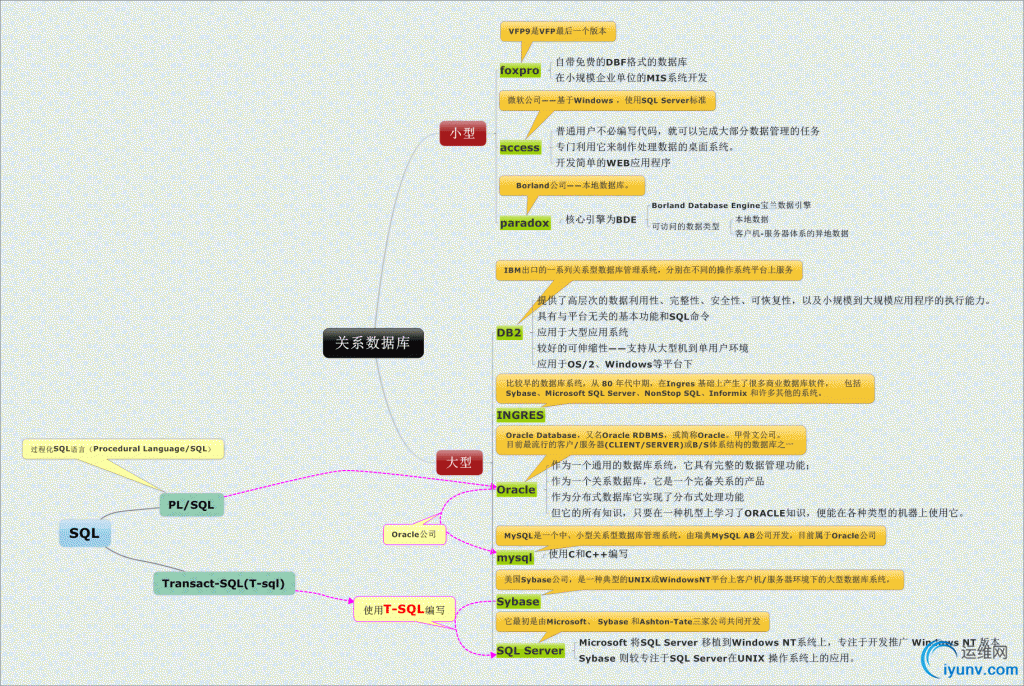Click the foxpro topic
This screenshot has height=686, width=1024.
(520, 71)
